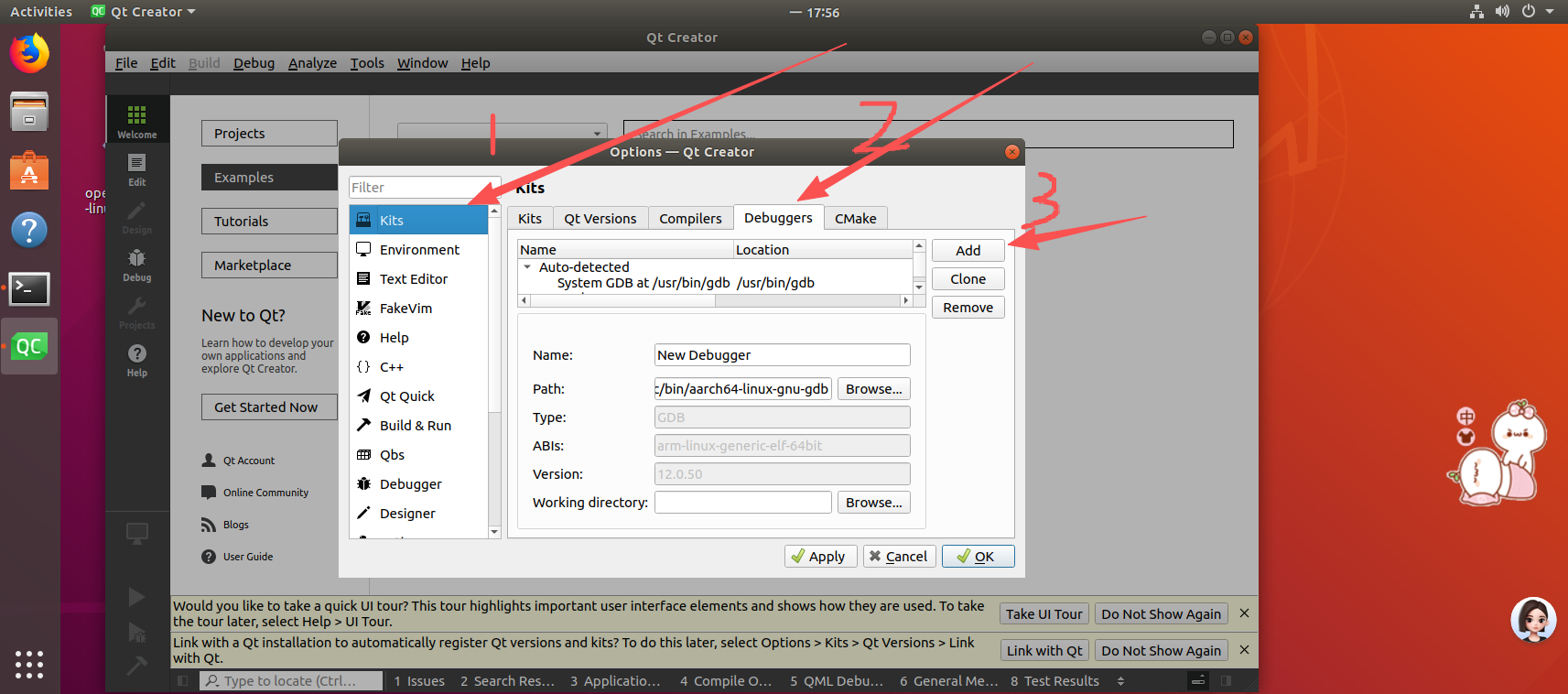Confirm options with OK
The image size is (1568, 694).
click(979, 556)
